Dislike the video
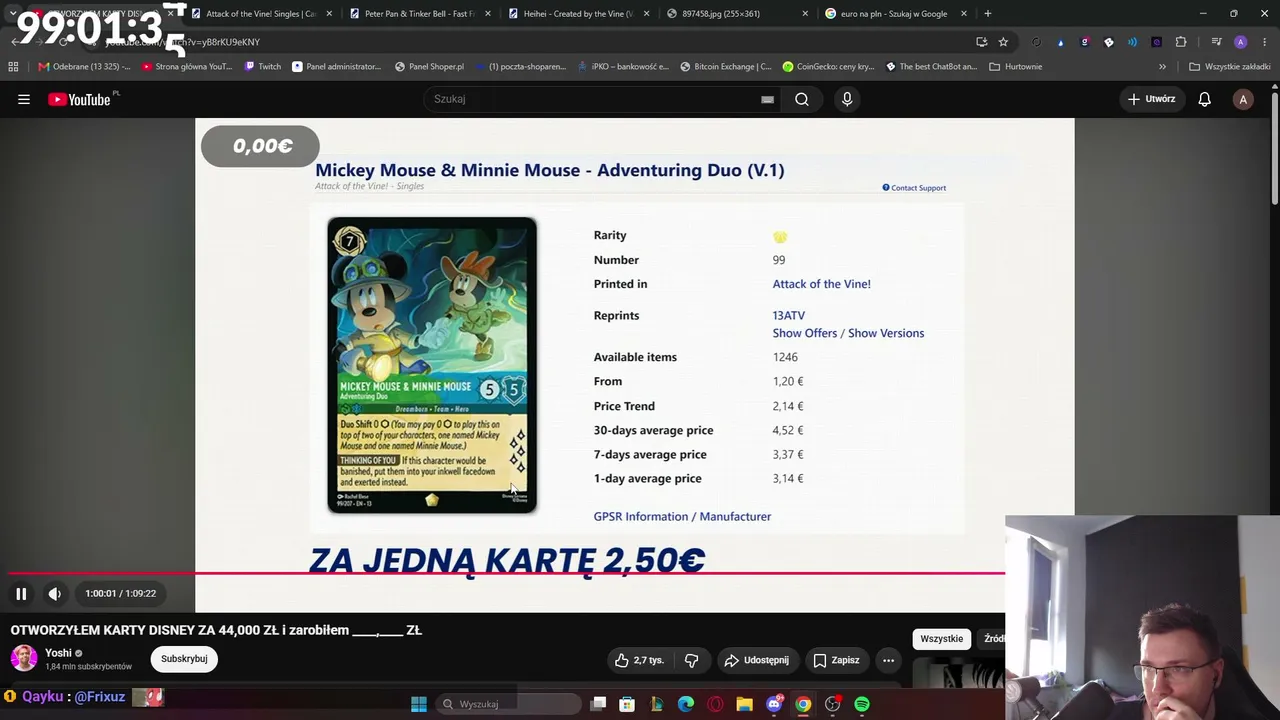 coord(691,660)
